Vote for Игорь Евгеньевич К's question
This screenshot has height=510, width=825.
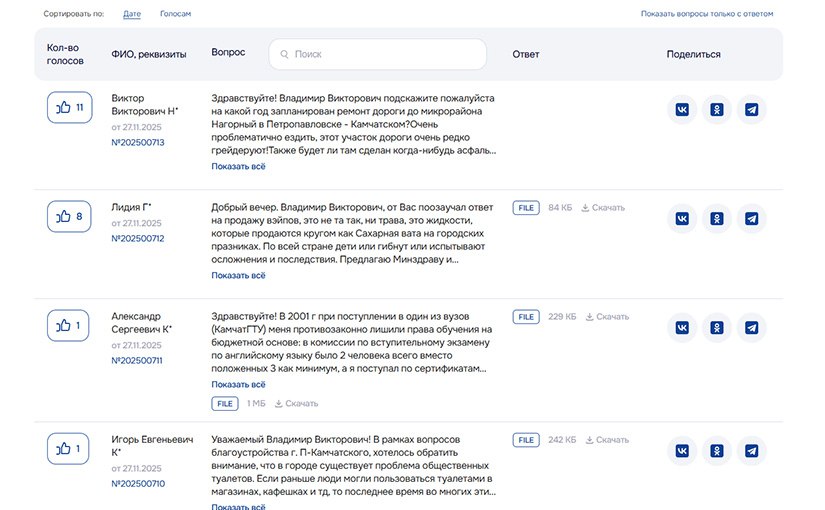pos(68,448)
